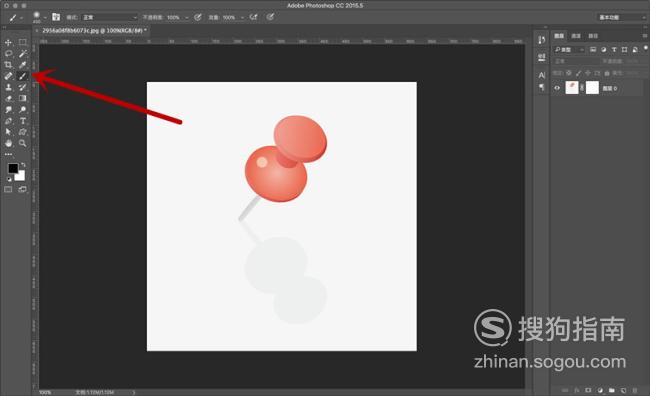
Task: Open the Paragraph panel icon
Action: [x=541, y=87]
